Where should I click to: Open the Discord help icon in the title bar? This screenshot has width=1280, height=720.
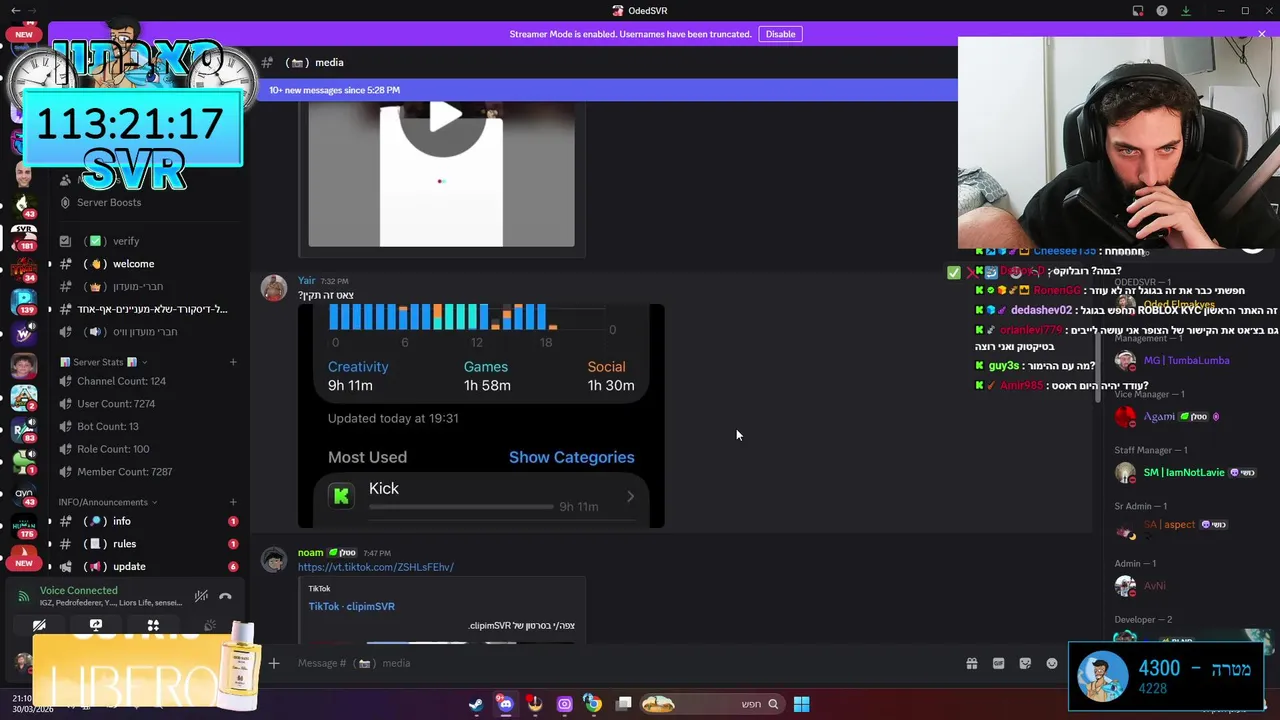click(1162, 11)
